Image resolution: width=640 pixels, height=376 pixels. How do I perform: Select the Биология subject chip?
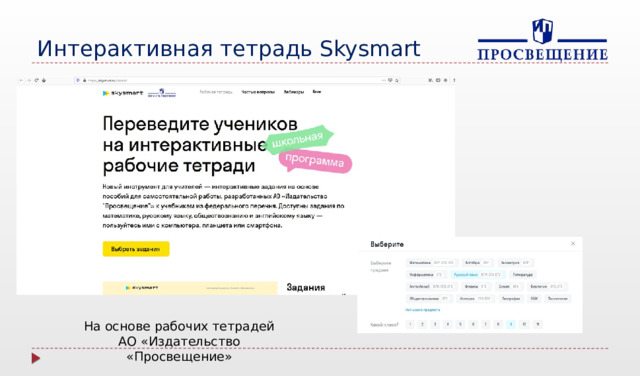[x=547, y=286]
